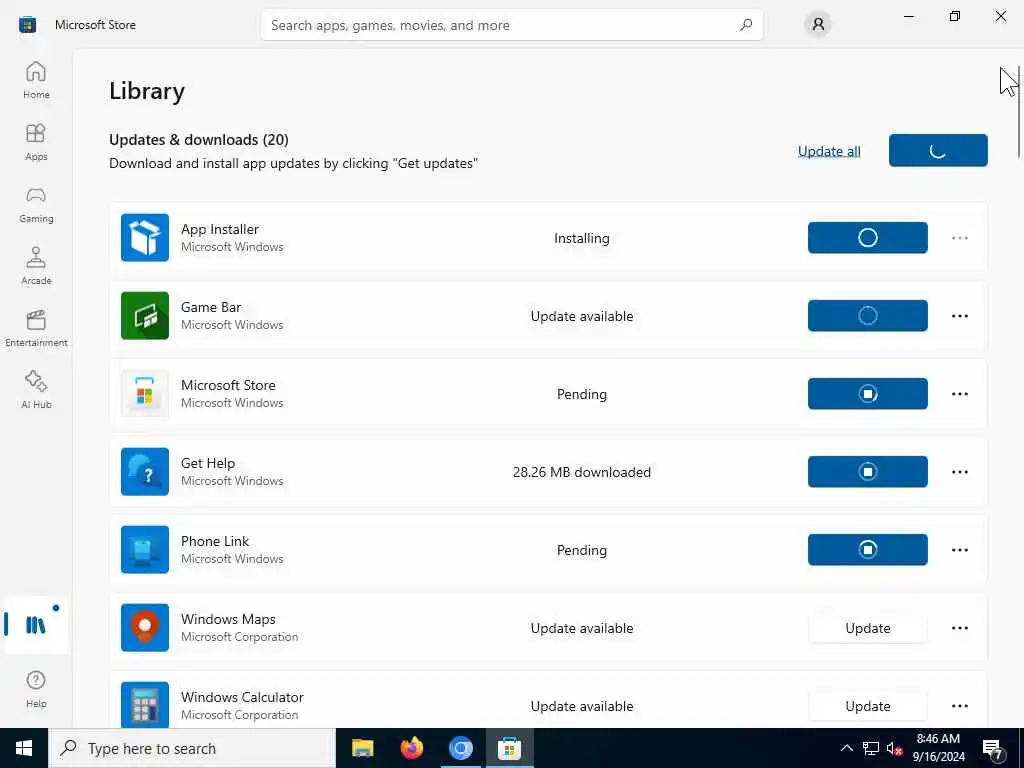This screenshot has height=768, width=1024.
Task: Click the Windows Maps app icon
Action: tap(145, 628)
